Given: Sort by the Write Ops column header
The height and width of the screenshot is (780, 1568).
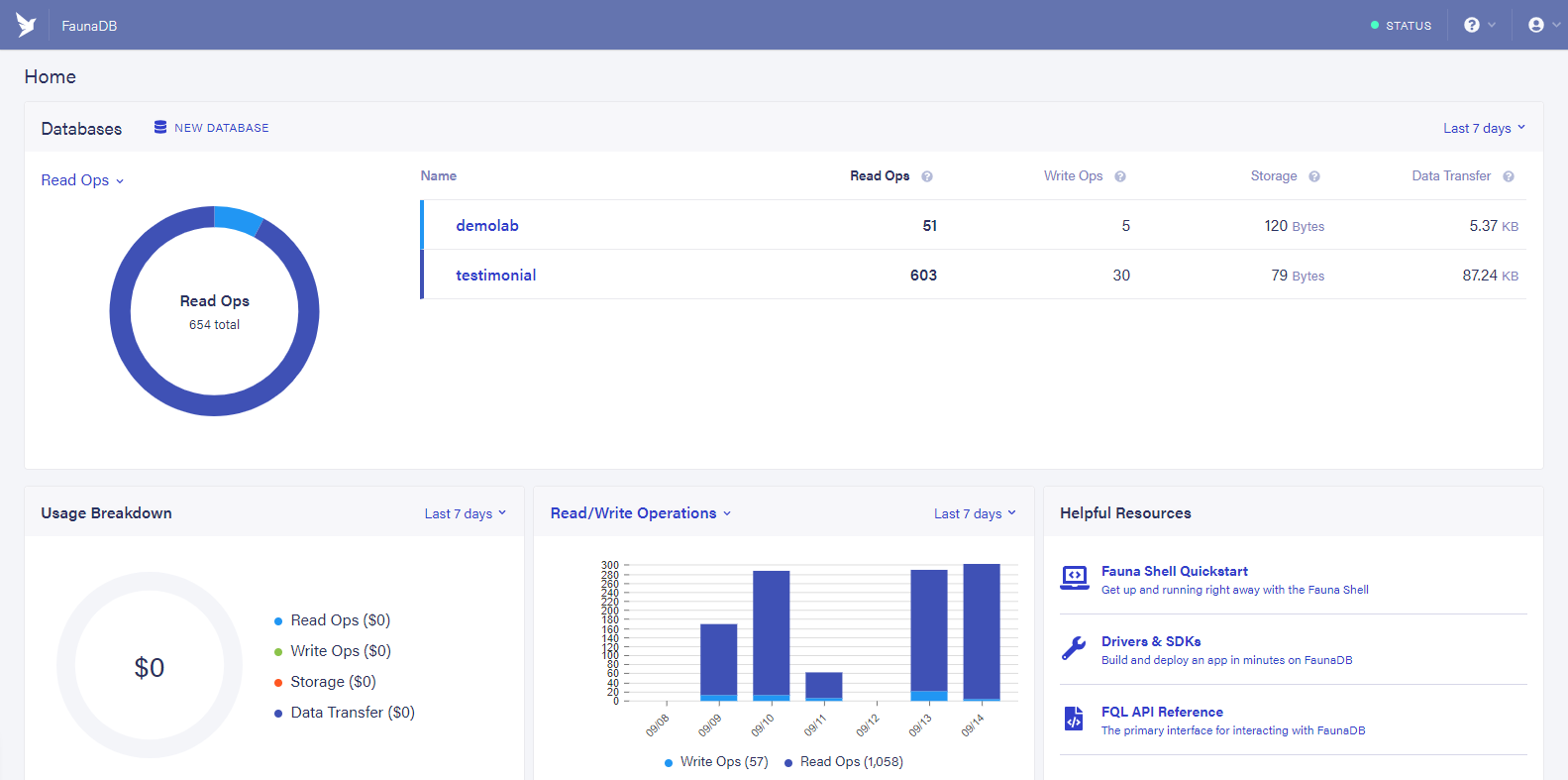Looking at the screenshot, I should [x=1073, y=175].
